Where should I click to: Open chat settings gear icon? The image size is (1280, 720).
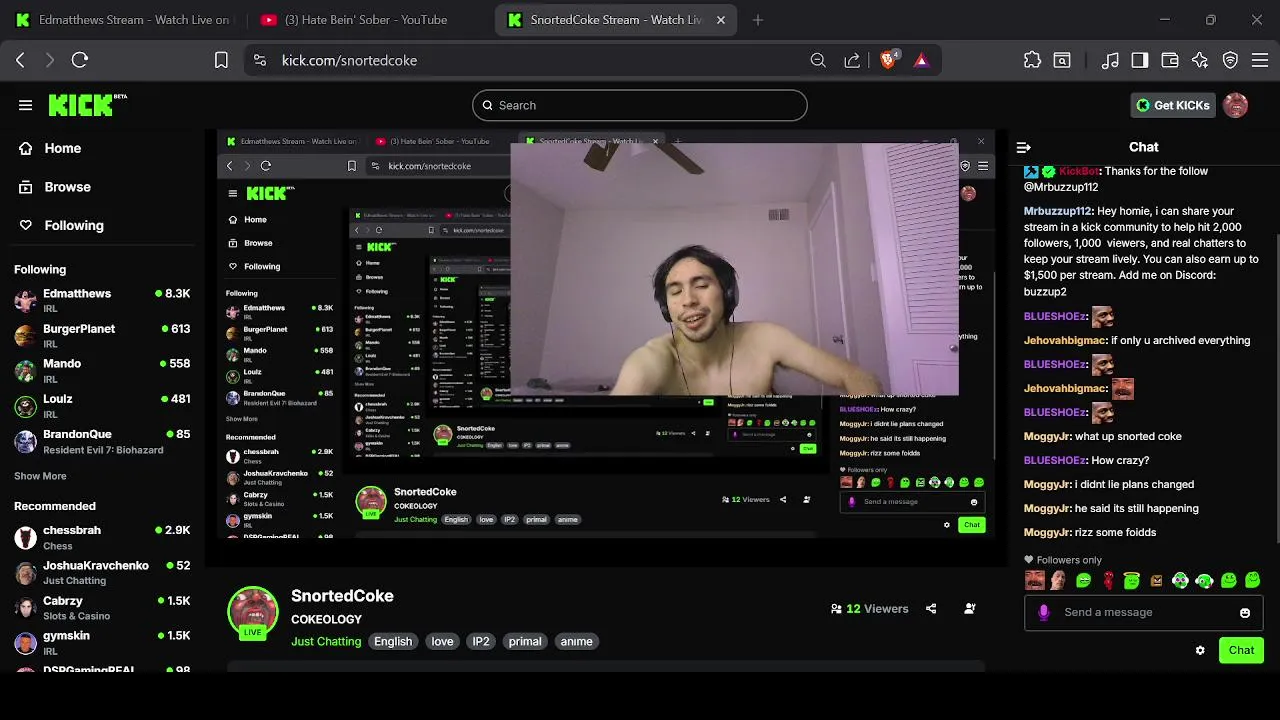tap(1200, 650)
